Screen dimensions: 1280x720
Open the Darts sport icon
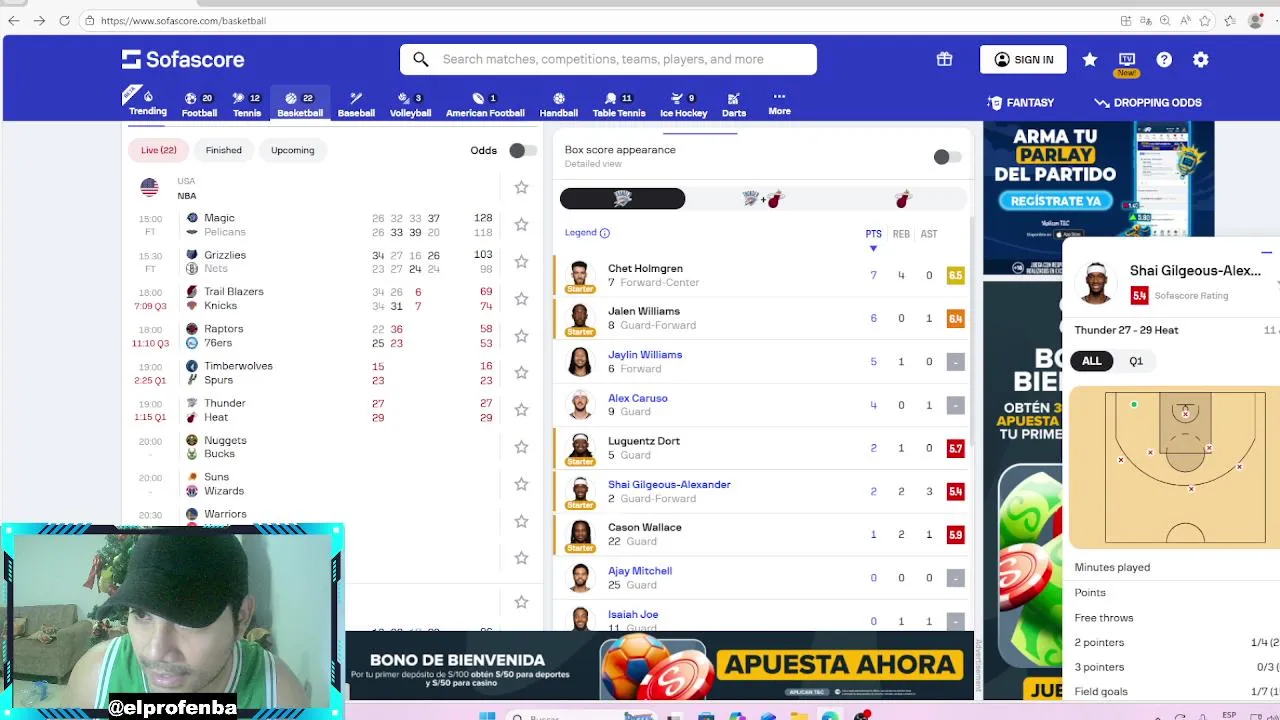[x=734, y=104]
